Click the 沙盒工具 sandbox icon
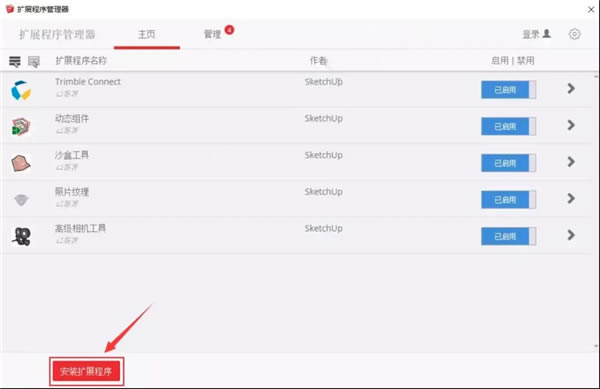The width and height of the screenshot is (600, 389). click(x=21, y=163)
